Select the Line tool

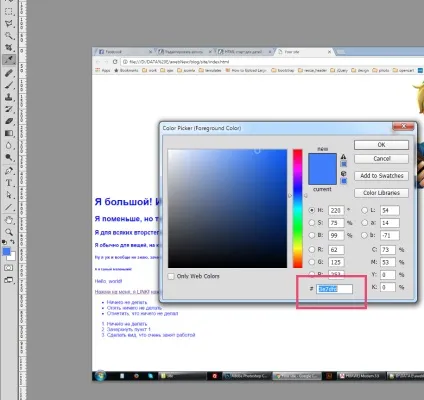9,207
